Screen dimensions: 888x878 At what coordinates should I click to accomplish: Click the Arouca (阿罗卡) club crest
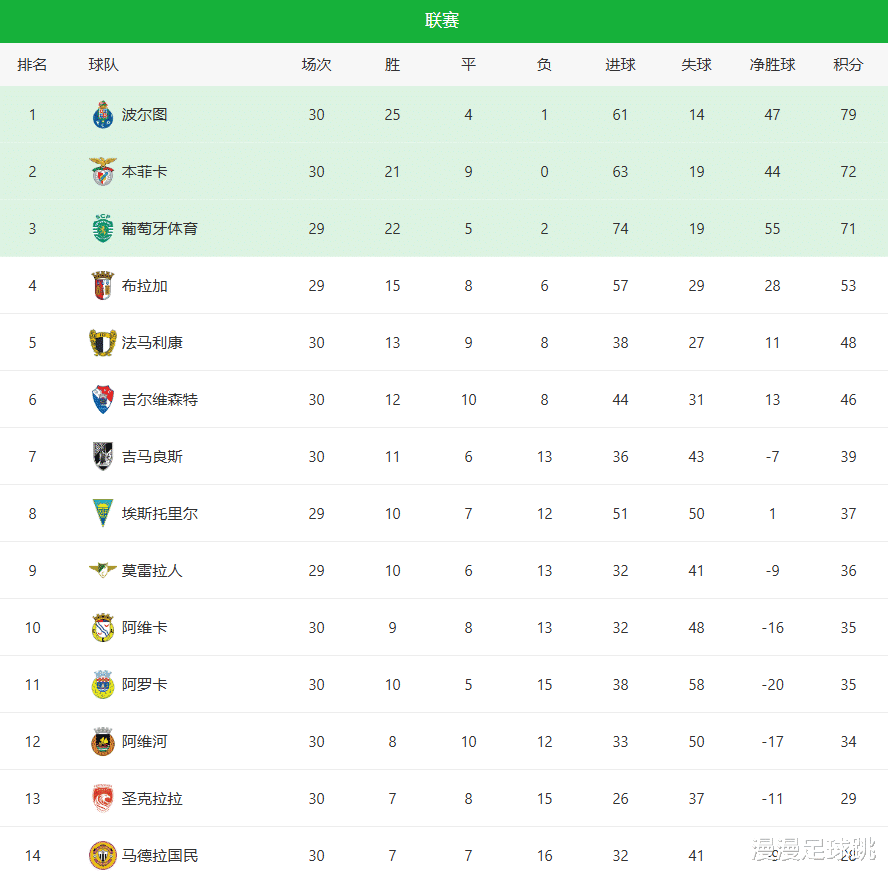pyautogui.click(x=103, y=685)
